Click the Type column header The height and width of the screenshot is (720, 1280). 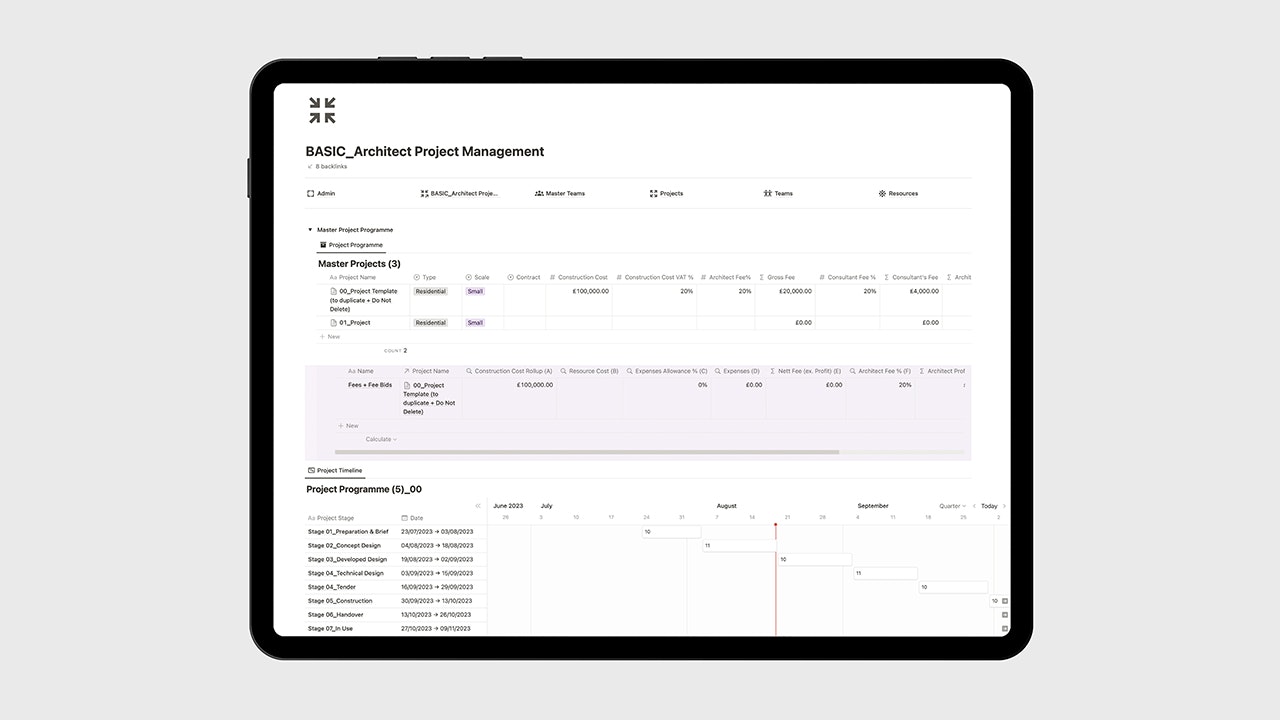point(425,277)
